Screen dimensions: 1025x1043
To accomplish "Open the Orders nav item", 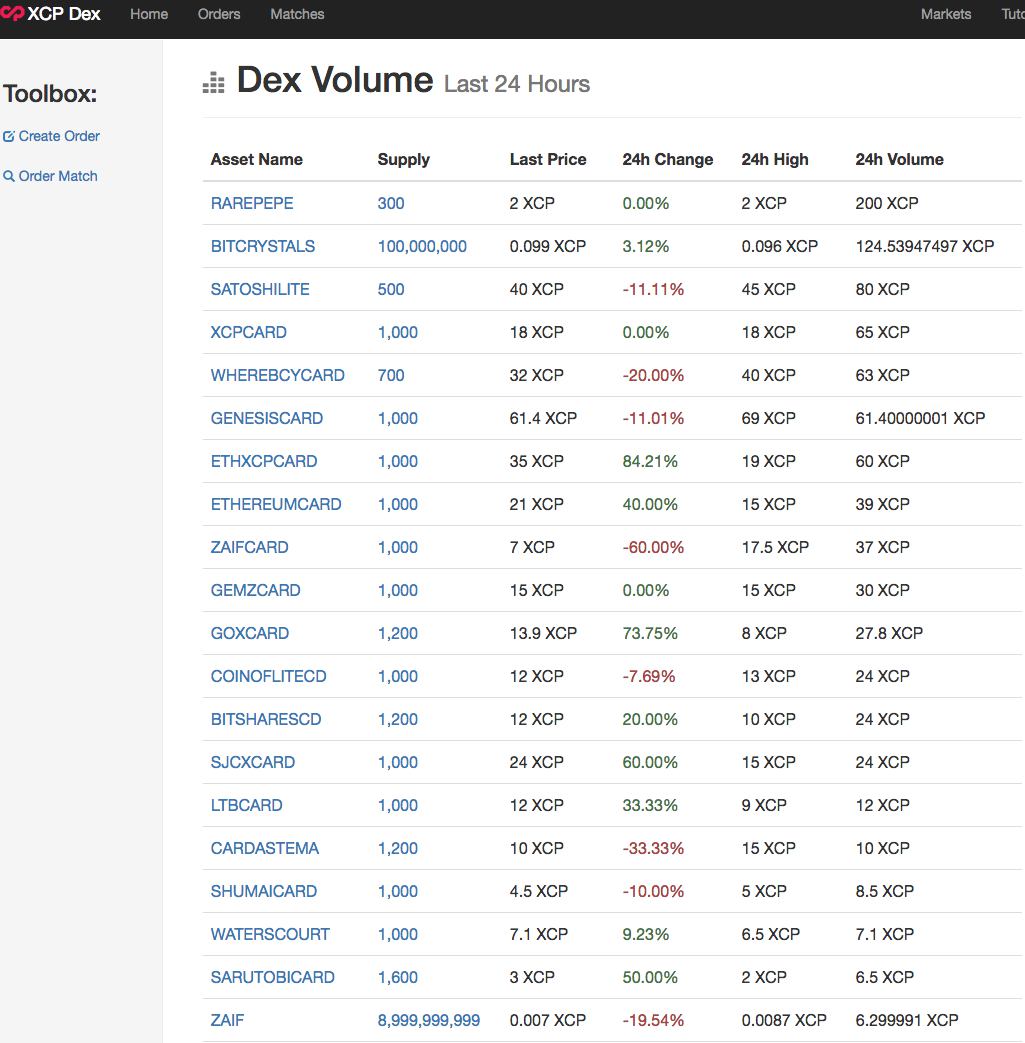I will (x=219, y=14).
